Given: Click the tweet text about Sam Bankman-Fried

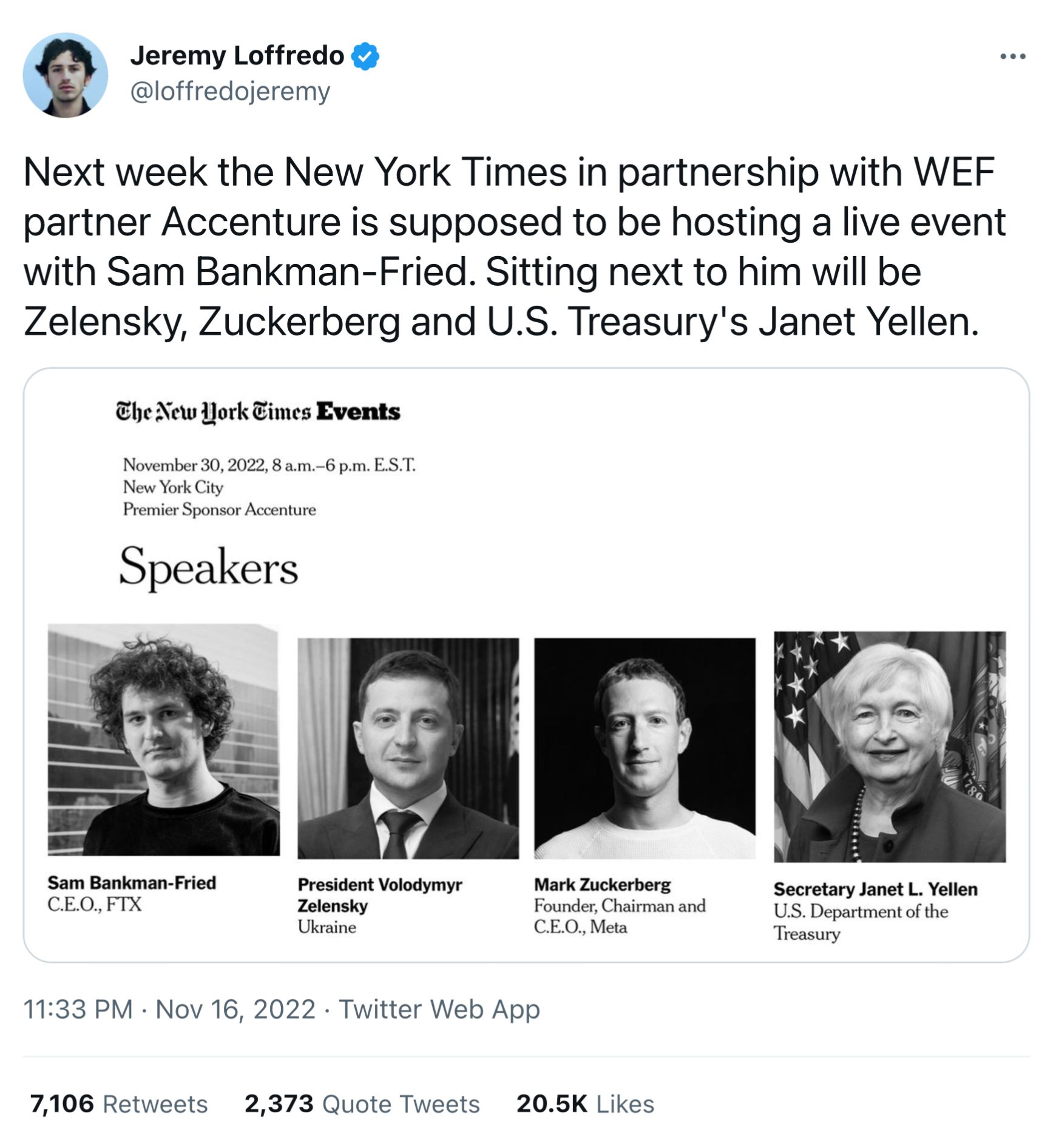Looking at the screenshot, I should tap(515, 246).
